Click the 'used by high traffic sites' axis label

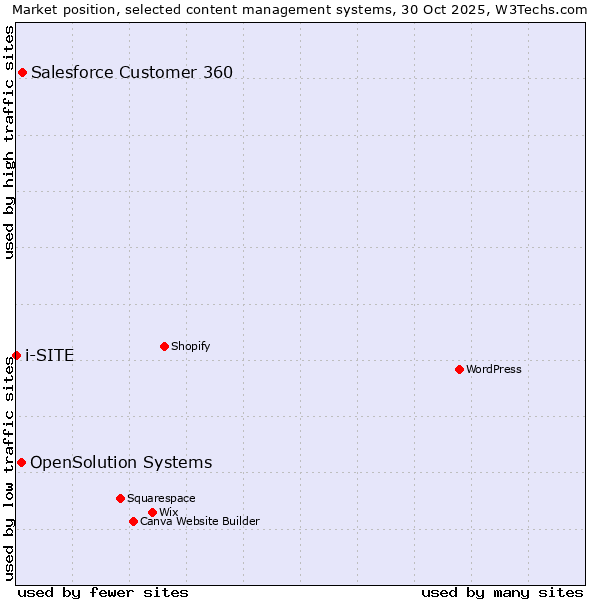tap(9, 142)
